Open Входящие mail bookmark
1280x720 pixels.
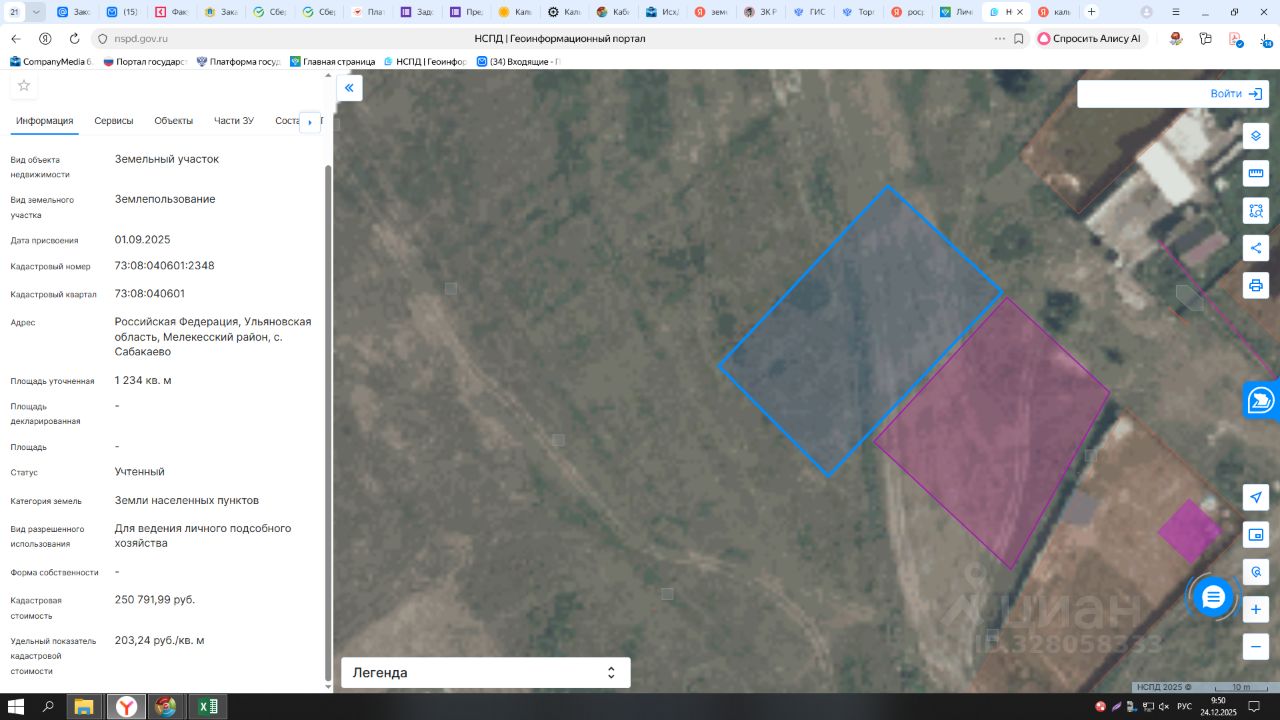pos(518,61)
